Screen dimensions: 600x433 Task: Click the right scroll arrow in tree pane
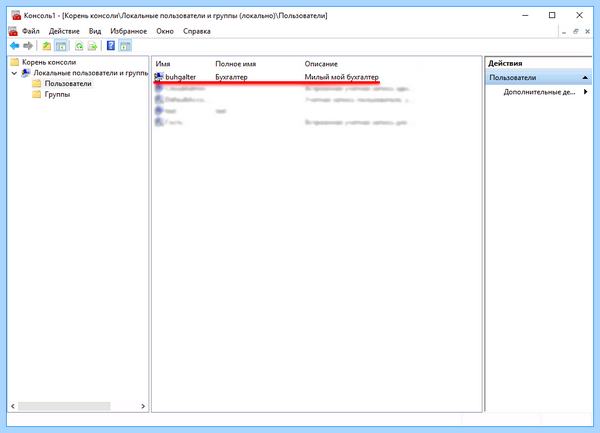pos(143,406)
